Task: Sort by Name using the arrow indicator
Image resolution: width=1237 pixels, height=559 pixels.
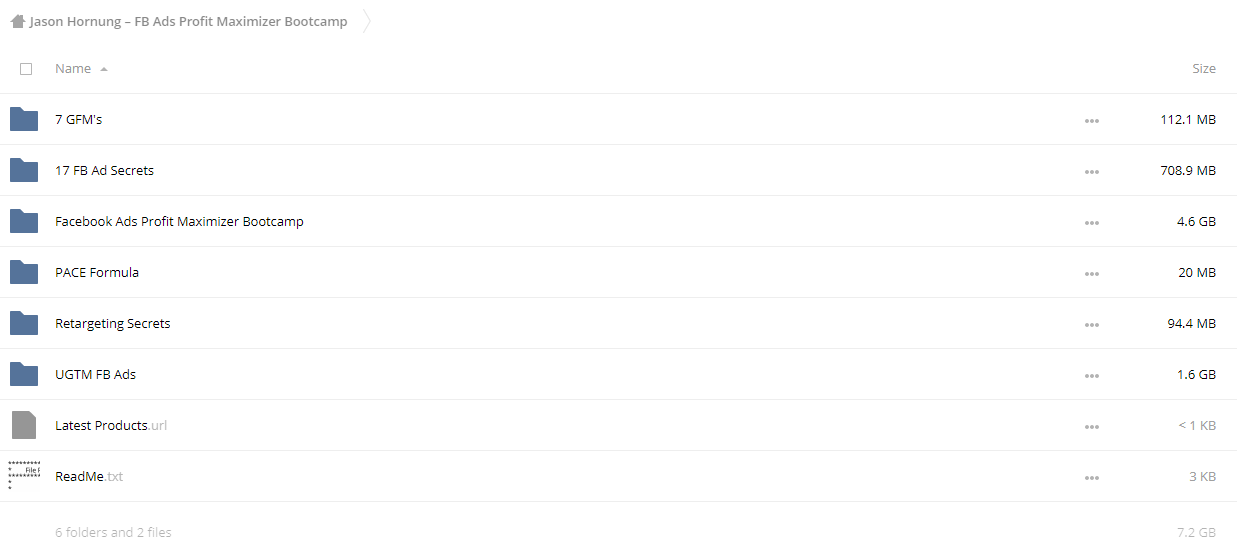Action: [104, 69]
